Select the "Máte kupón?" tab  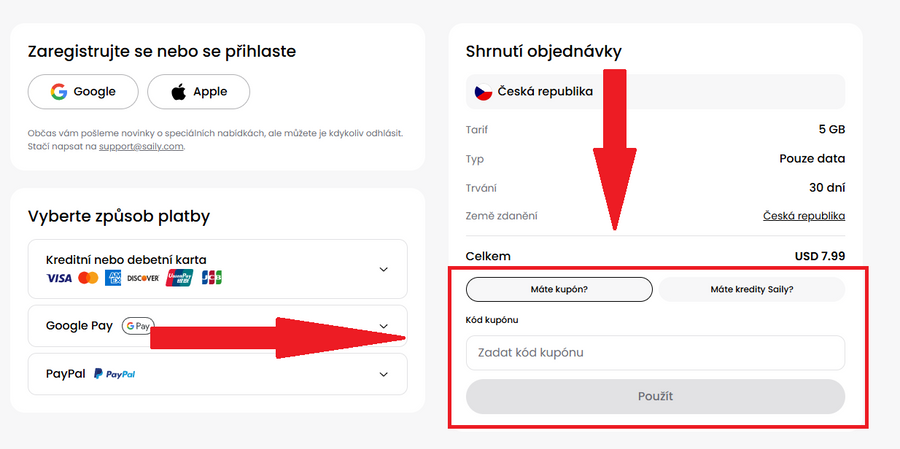(x=559, y=290)
